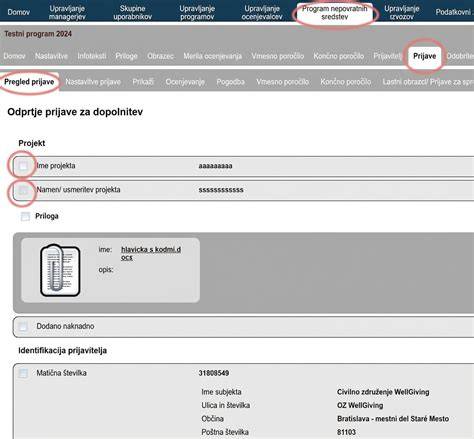The image size is (474, 439).
Task: Click the attached document paperclip icon
Action: (x=60, y=270)
